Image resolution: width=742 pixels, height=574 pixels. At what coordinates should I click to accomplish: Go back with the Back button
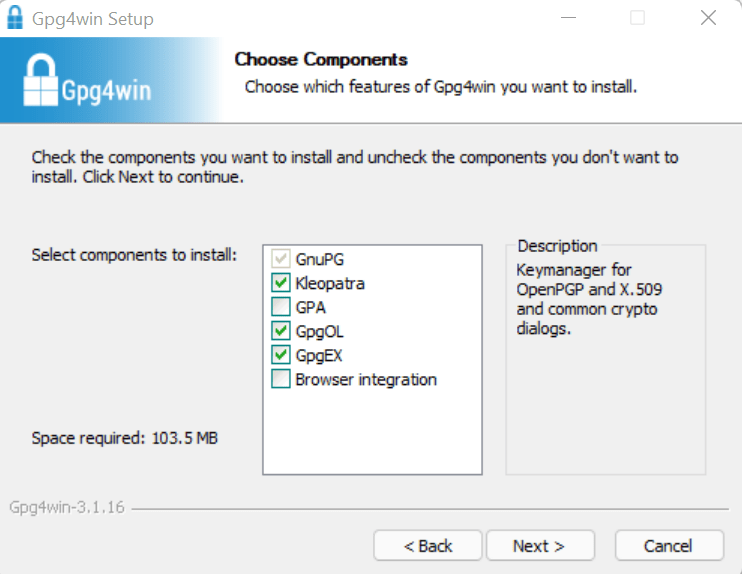pos(428,546)
